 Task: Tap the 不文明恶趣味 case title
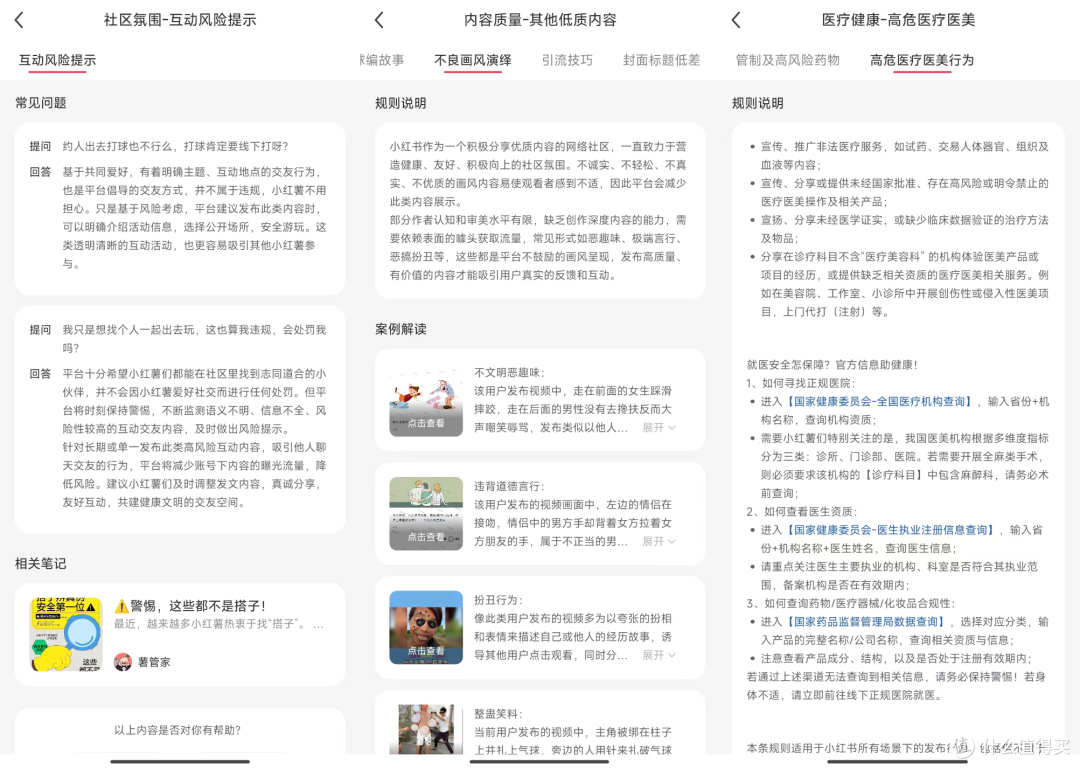(509, 373)
